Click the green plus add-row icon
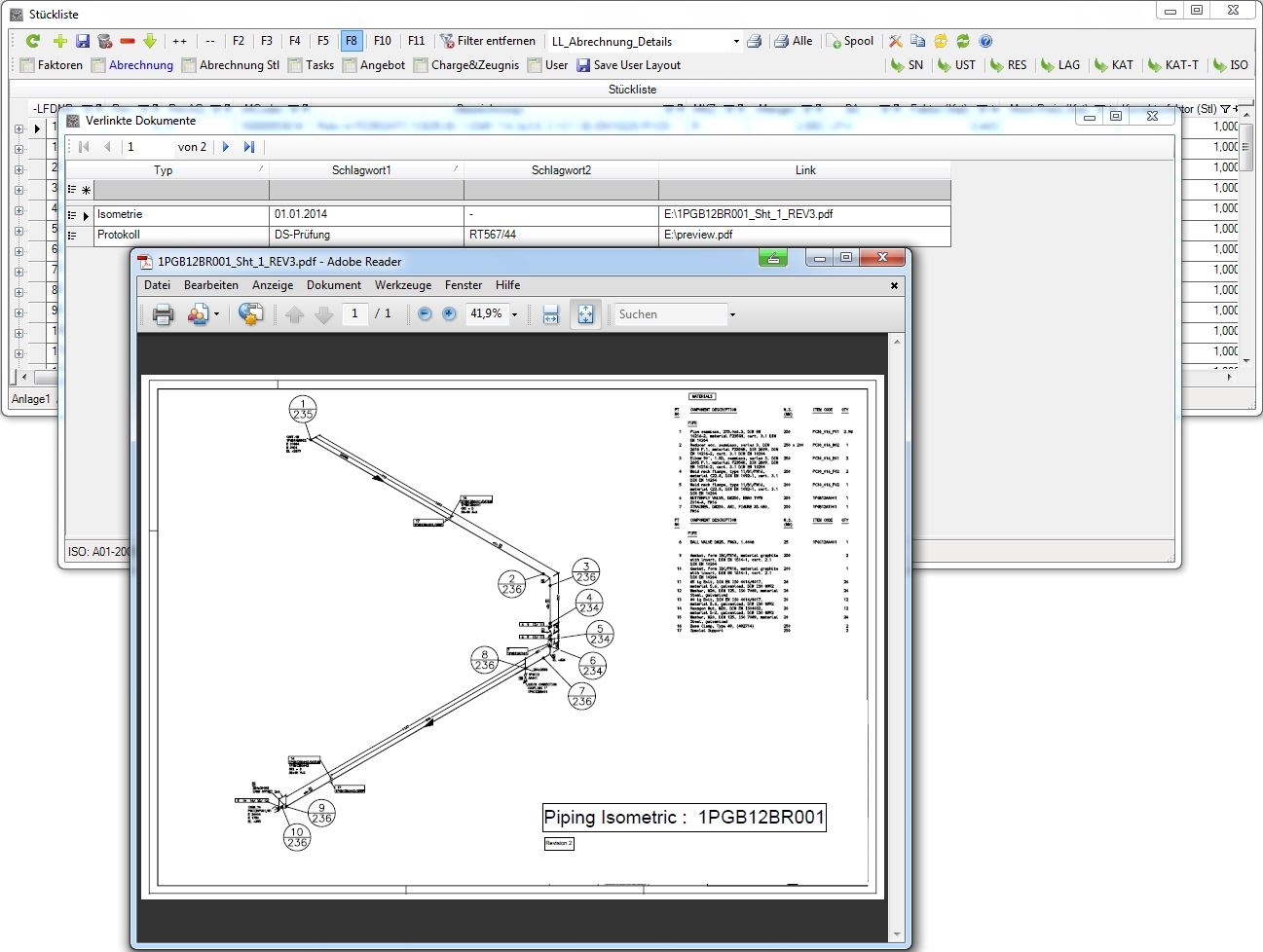The image size is (1263, 952). pyautogui.click(x=59, y=41)
